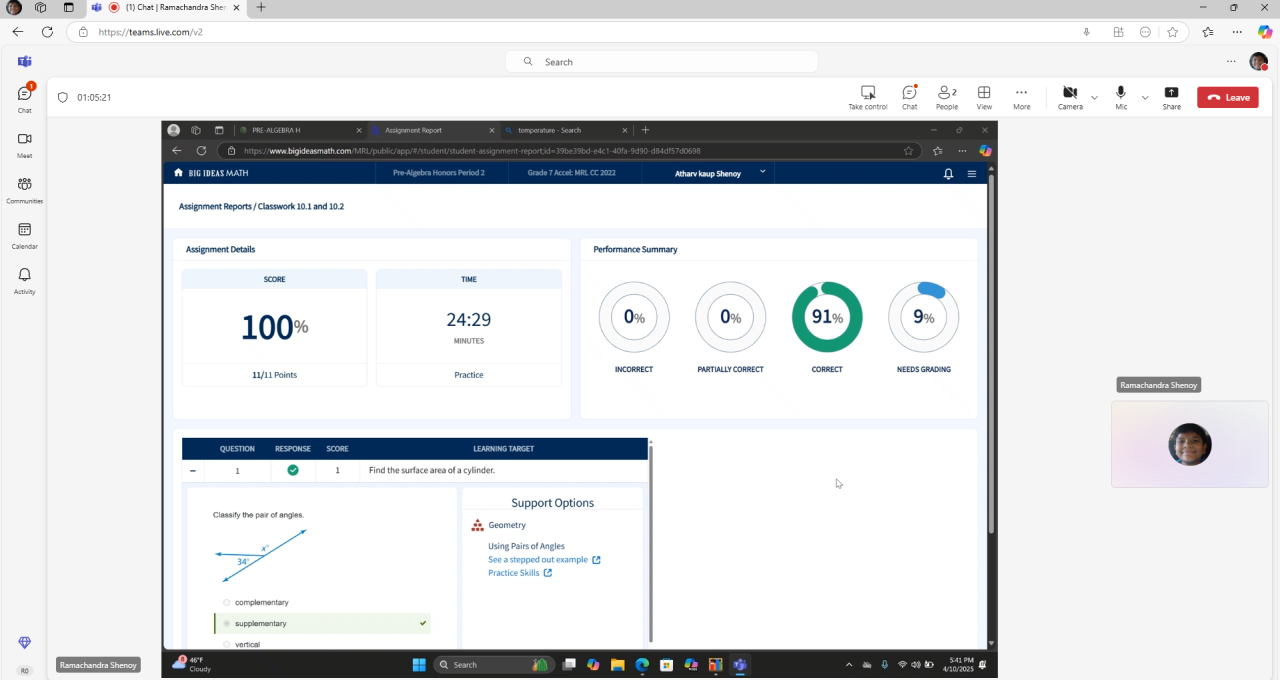1280x680 pixels.
Task: Open the meeting Chat panel
Action: (x=909, y=97)
